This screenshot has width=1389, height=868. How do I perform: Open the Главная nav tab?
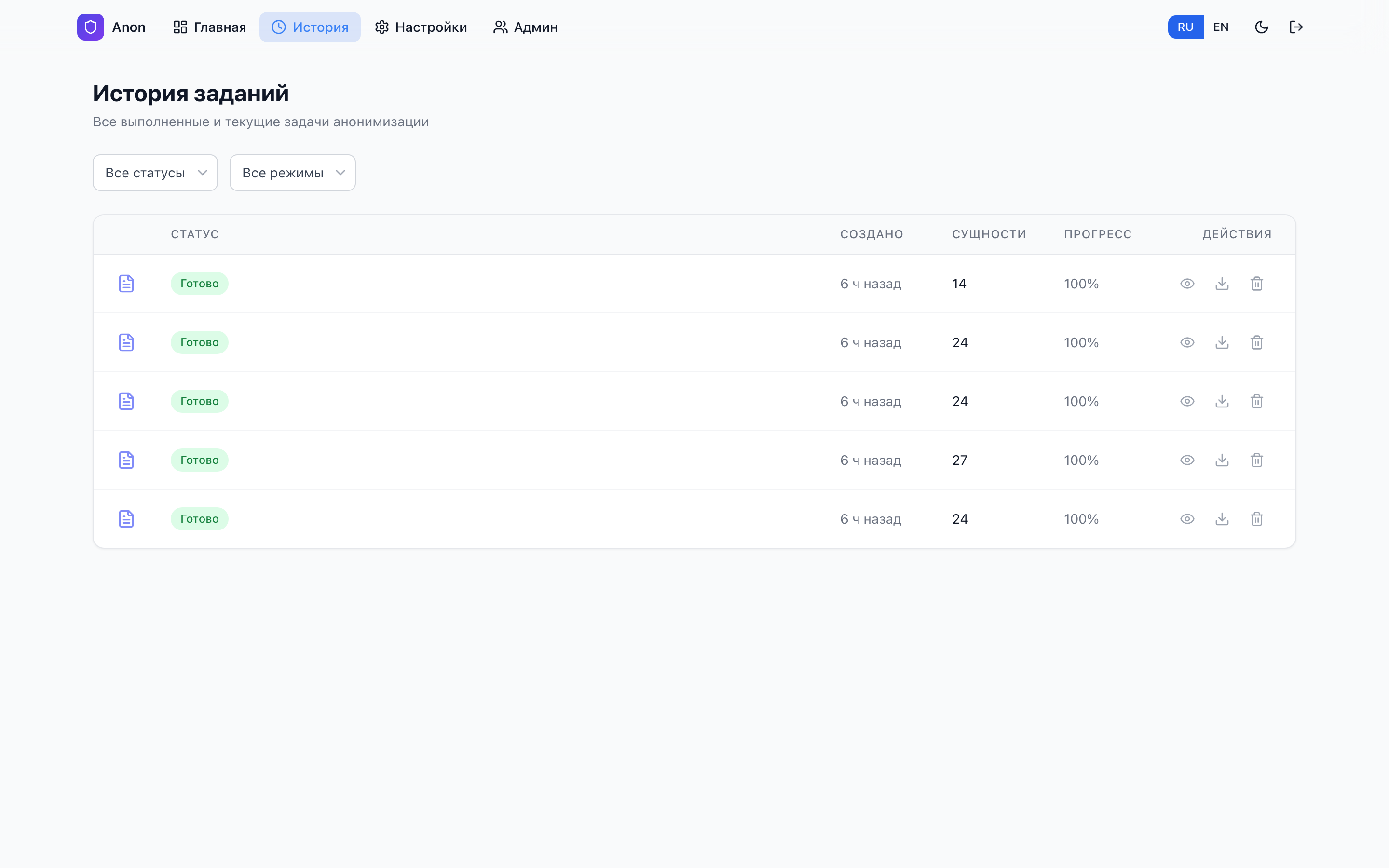(209, 27)
